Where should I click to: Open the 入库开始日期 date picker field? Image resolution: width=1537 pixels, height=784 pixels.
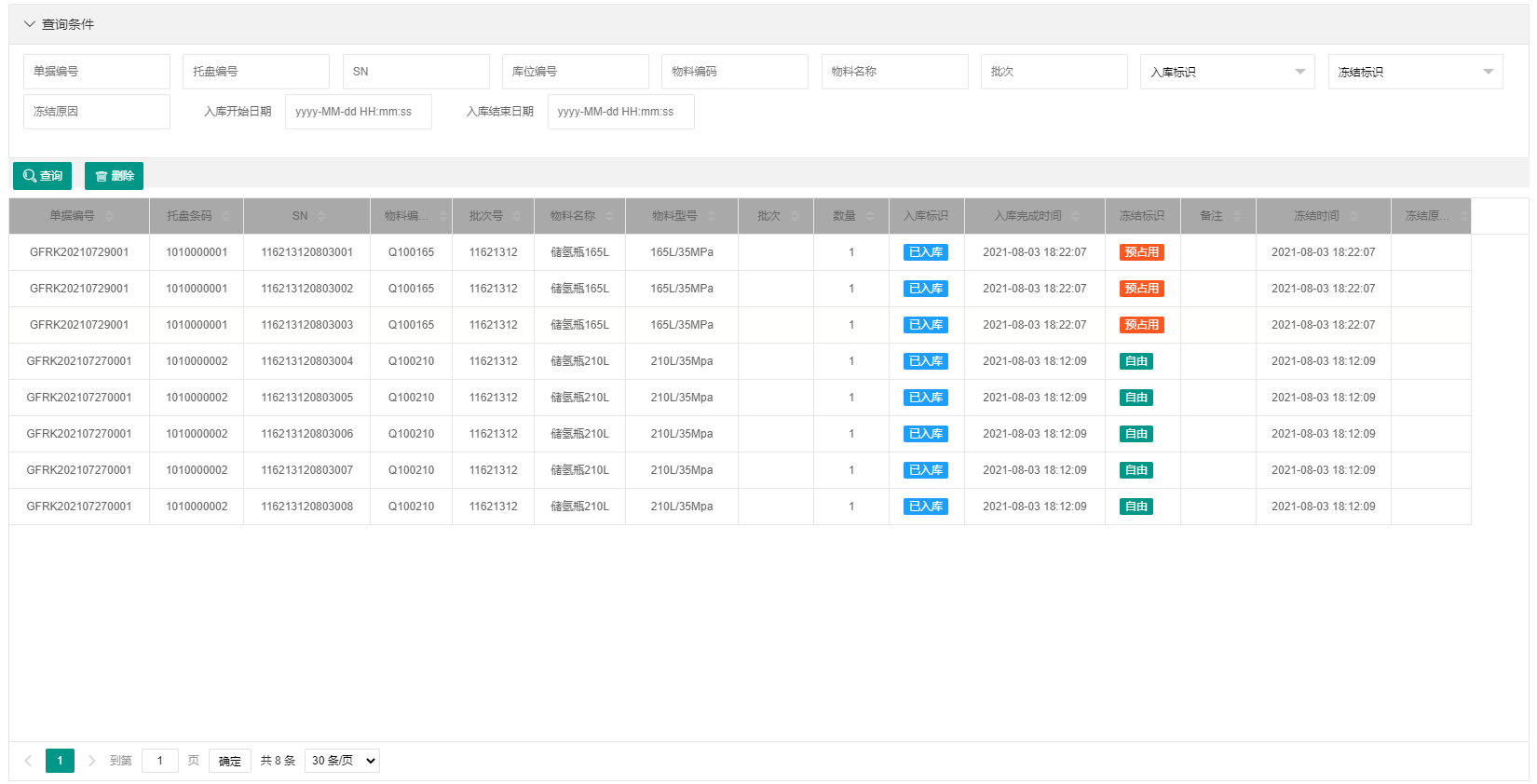[x=359, y=112]
